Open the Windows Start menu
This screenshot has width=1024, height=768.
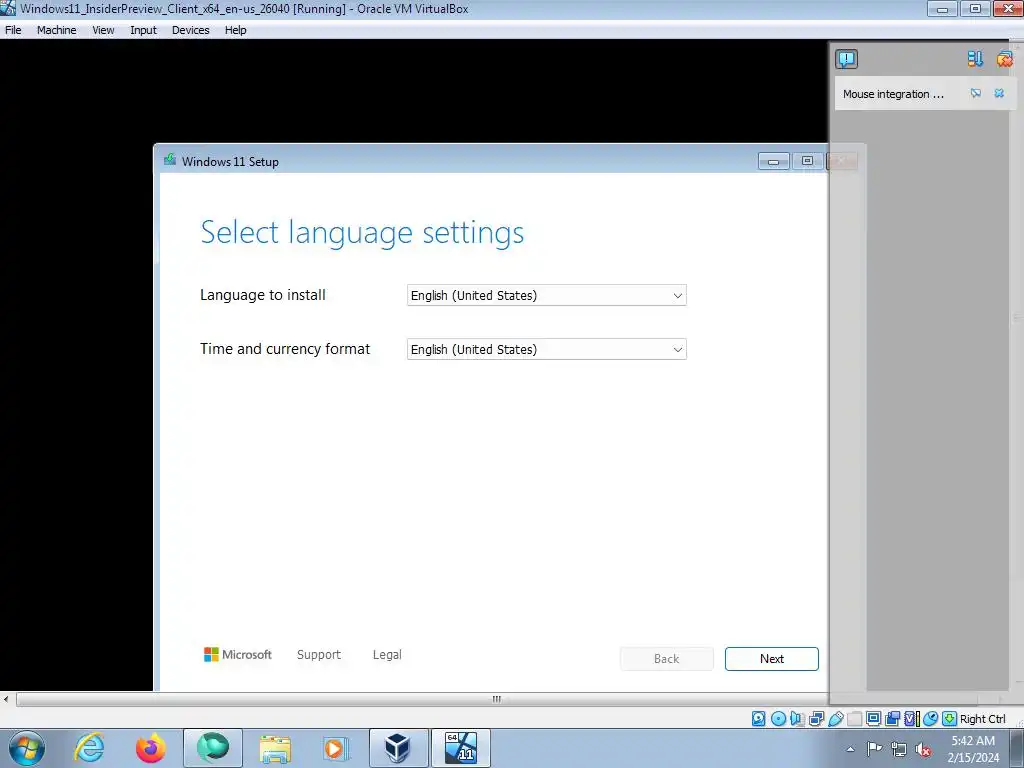pyautogui.click(x=27, y=748)
